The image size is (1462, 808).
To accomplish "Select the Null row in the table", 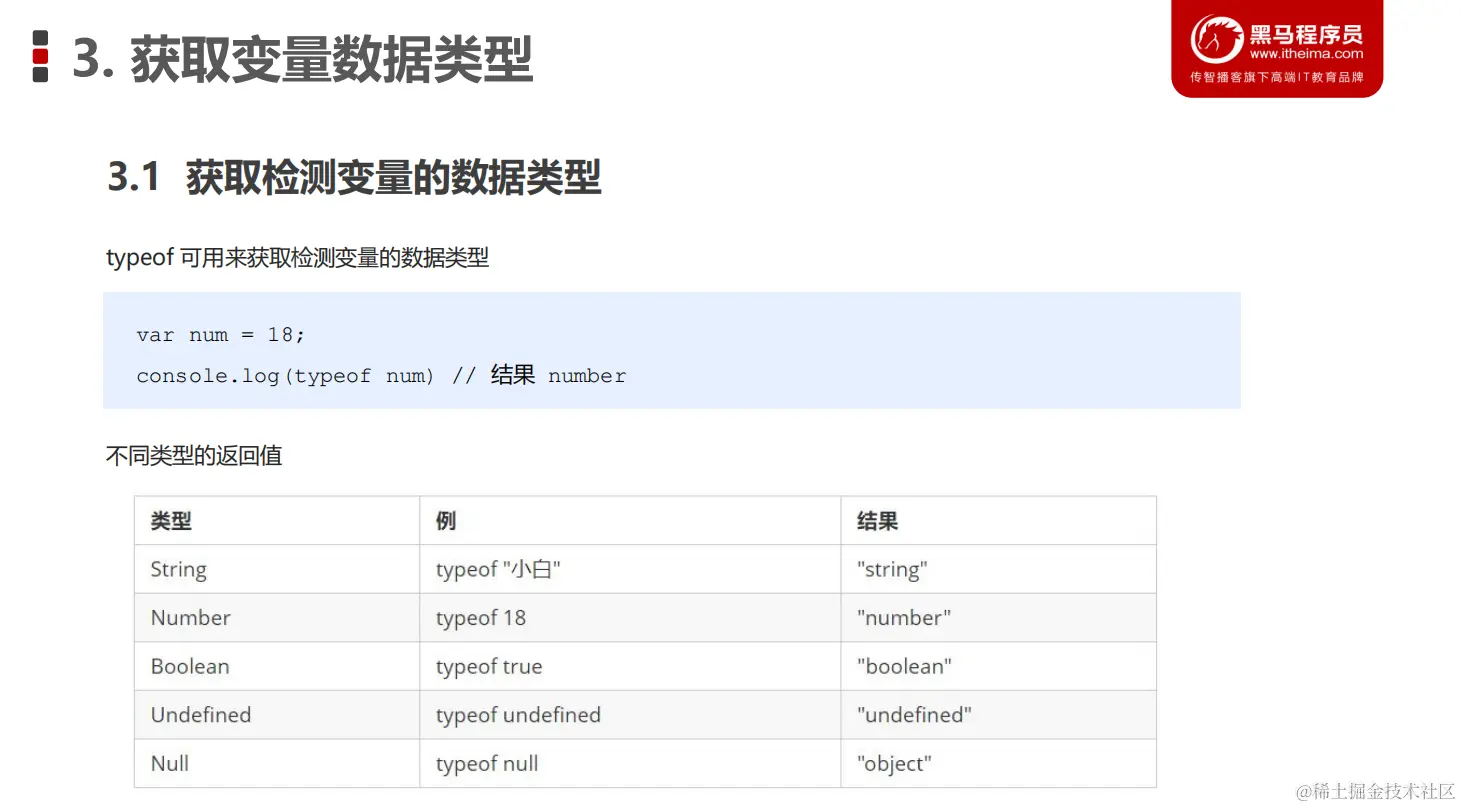I will tap(645, 763).
